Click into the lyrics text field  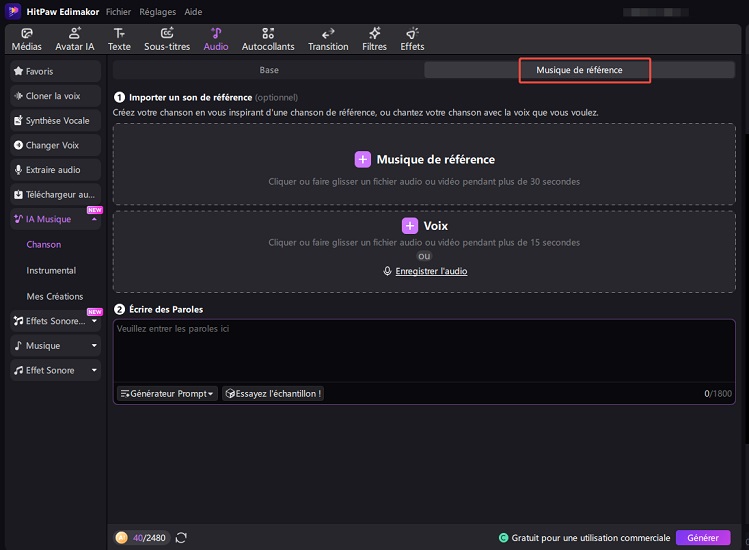pos(423,350)
